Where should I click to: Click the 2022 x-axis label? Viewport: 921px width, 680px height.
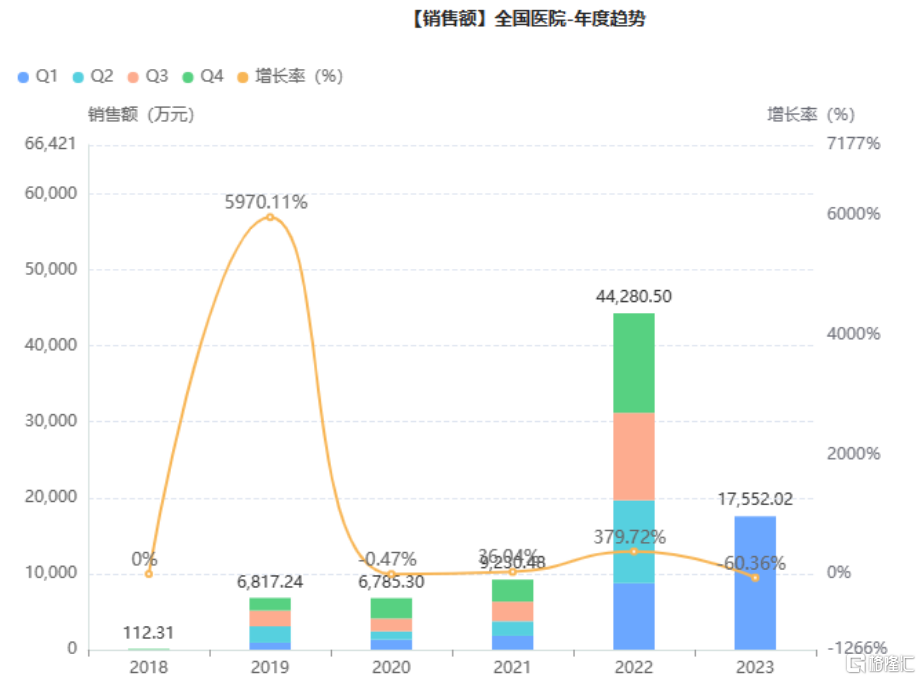tap(634, 668)
